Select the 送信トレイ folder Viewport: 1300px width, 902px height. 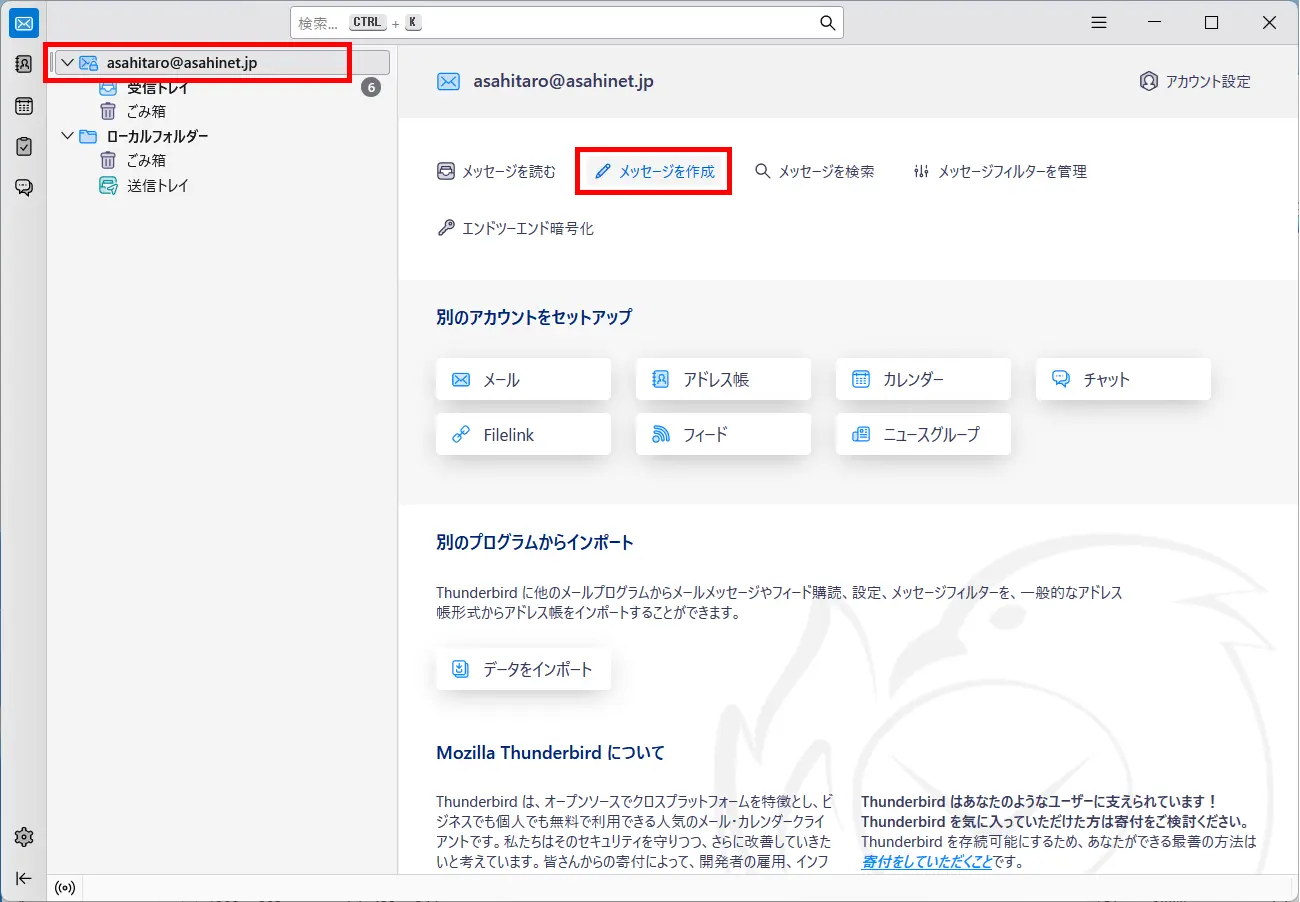click(157, 186)
